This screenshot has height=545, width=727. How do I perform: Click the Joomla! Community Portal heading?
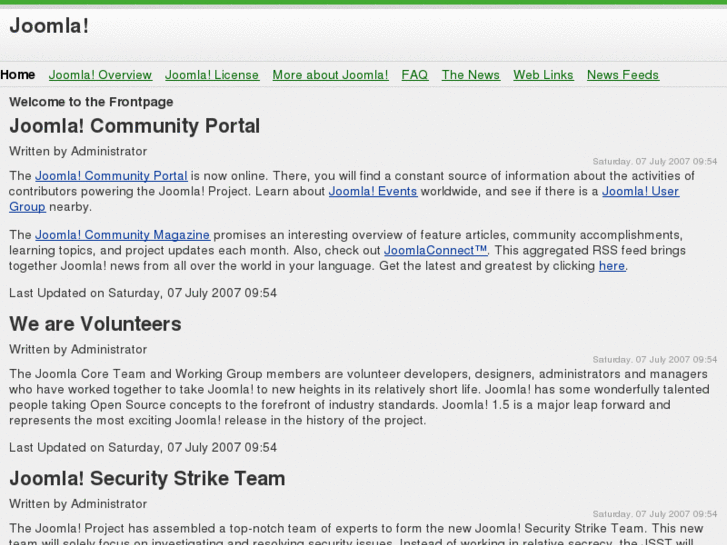pyautogui.click(x=134, y=126)
